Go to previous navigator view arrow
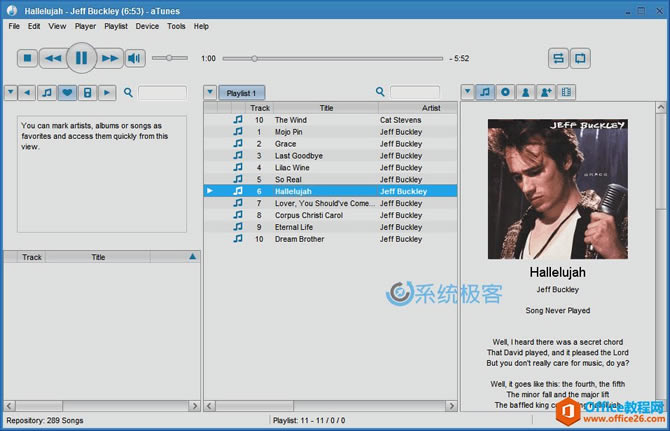The width and height of the screenshot is (670, 431). coord(27,92)
